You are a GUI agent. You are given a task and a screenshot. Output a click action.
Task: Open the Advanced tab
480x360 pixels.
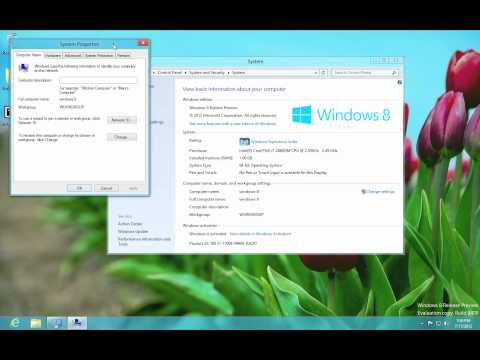tap(73, 55)
